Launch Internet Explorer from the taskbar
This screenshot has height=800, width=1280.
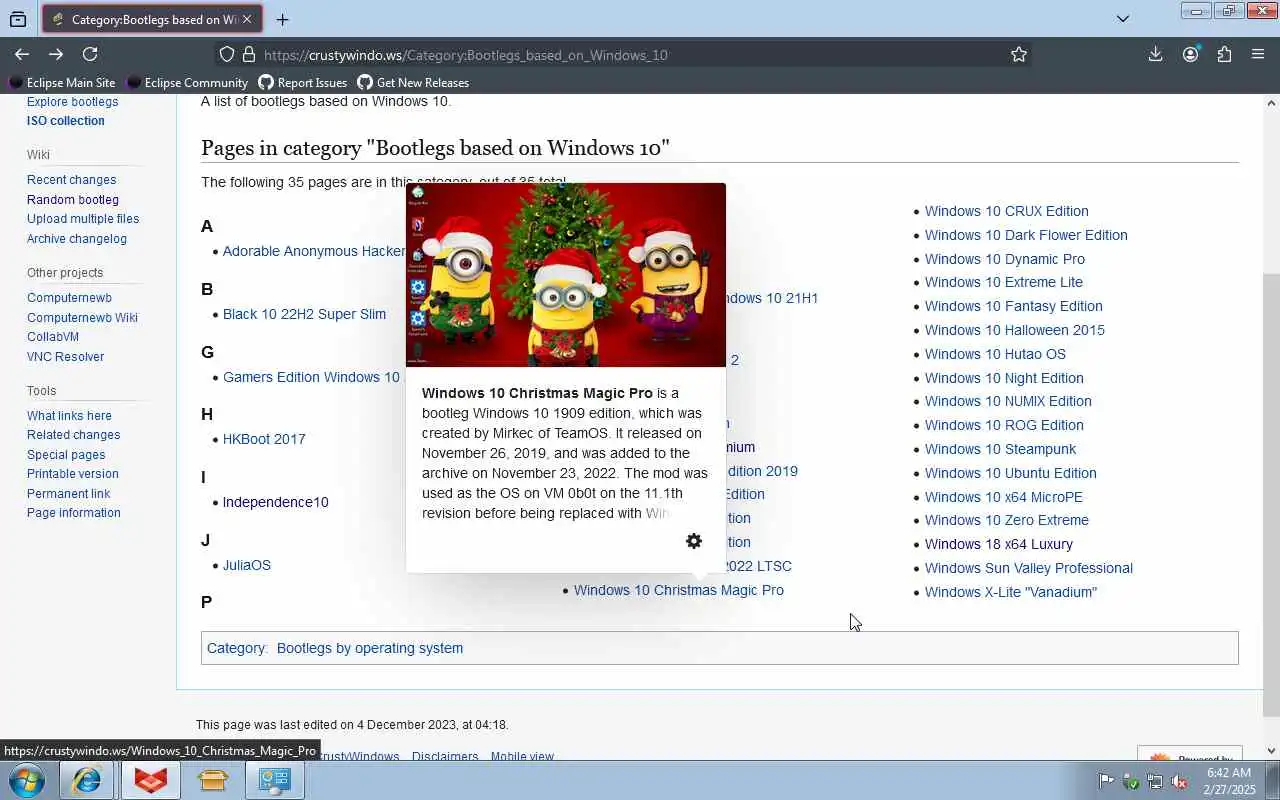87,780
